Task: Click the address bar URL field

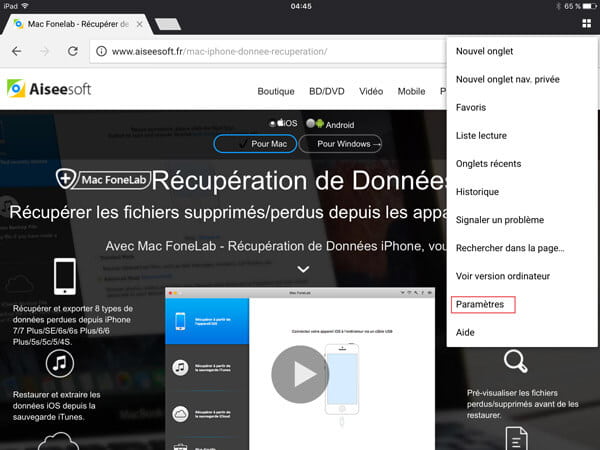Action: [x=268, y=51]
